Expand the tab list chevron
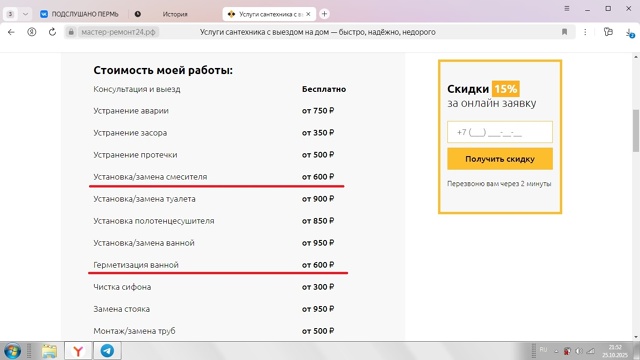Screen dimensions: 640x360 [x=25, y=14]
